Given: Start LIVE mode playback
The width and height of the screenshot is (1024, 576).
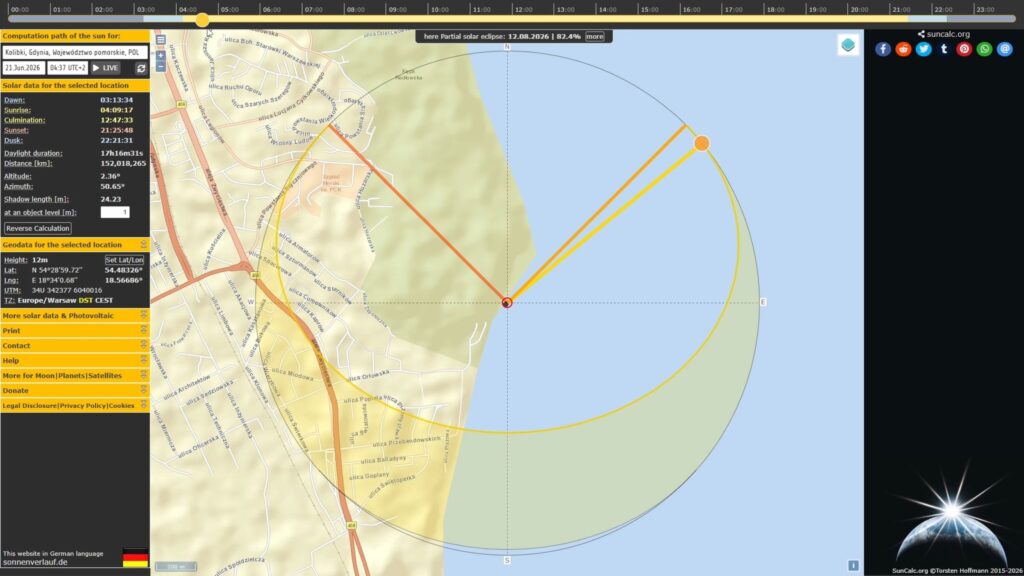Looking at the screenshot, I should tap(105, 68).
